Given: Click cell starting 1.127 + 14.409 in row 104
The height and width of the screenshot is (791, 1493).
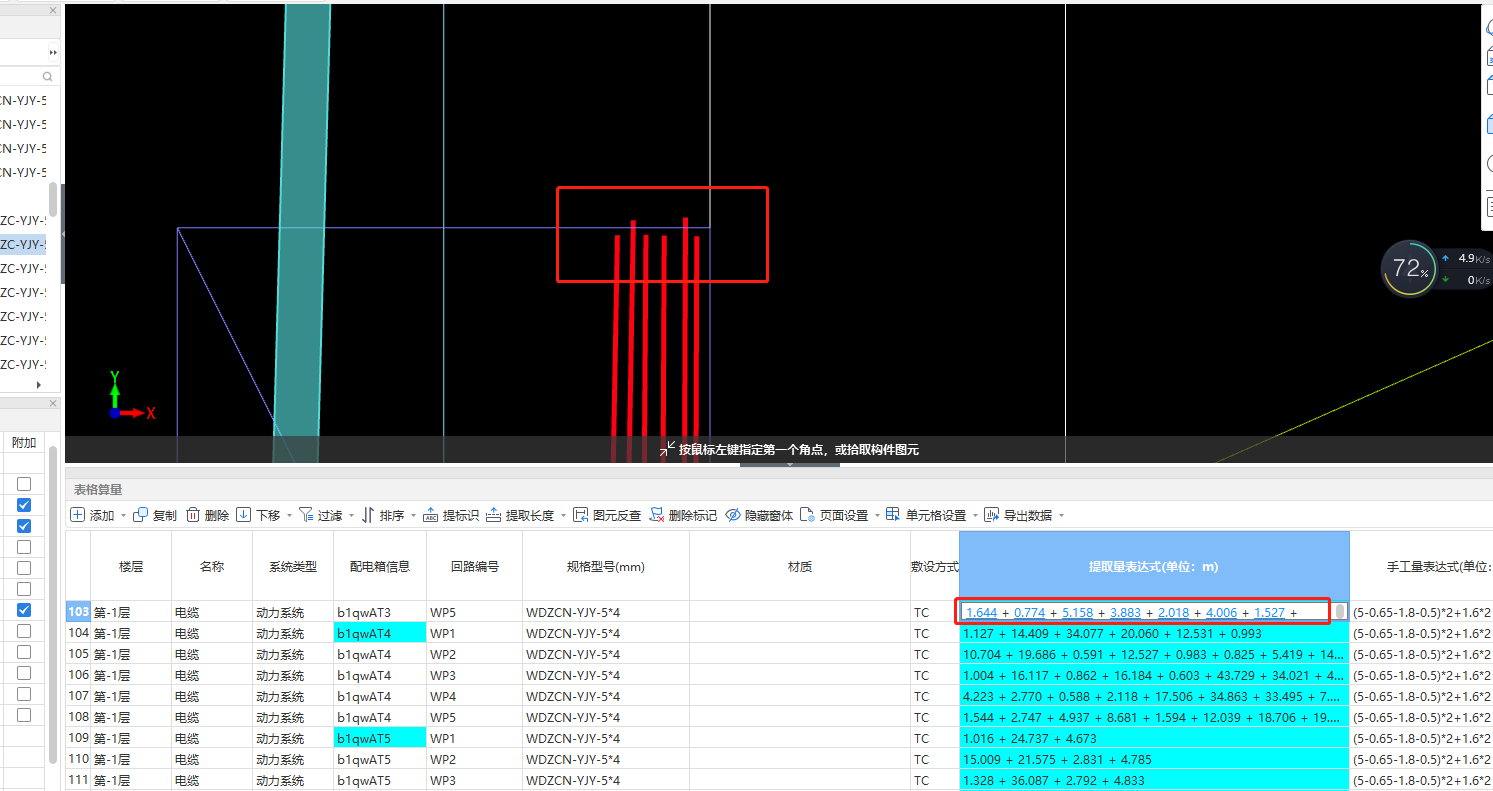Looking at the screenshot, I should point(1154,633).
